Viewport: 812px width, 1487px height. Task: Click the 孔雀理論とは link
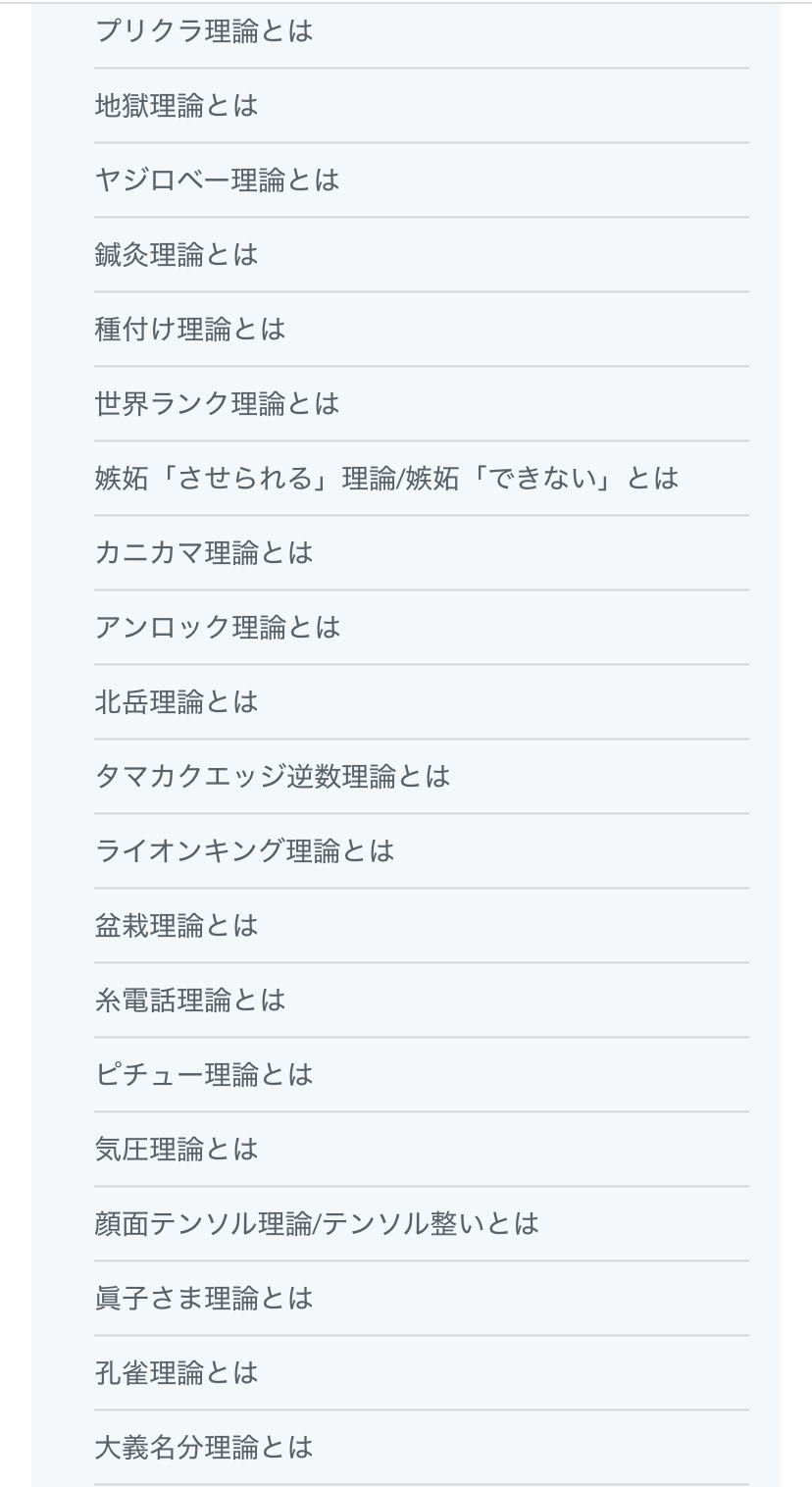[177, 1373]
